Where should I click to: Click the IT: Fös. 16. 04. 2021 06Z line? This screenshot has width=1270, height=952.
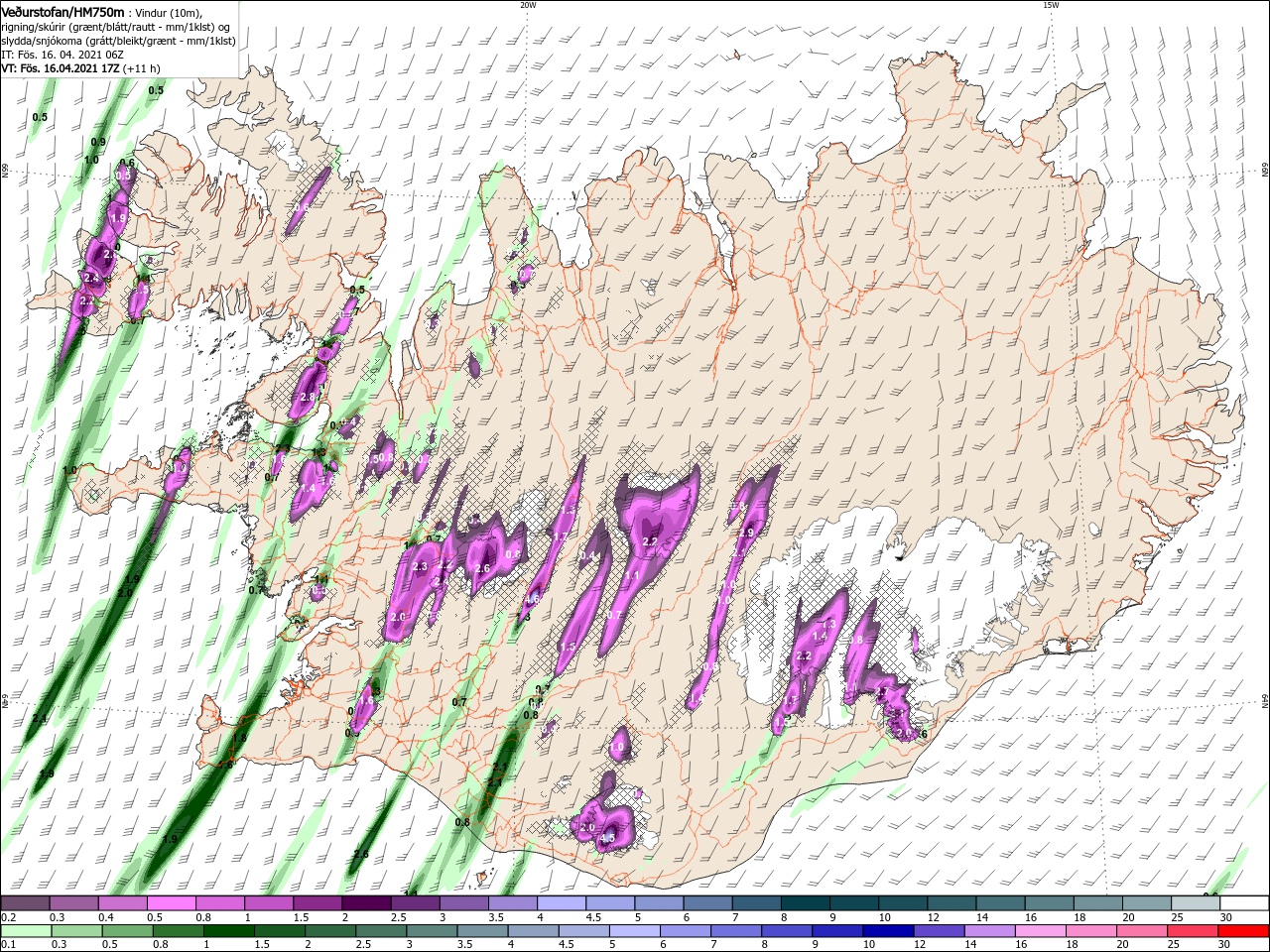point(62,55)
